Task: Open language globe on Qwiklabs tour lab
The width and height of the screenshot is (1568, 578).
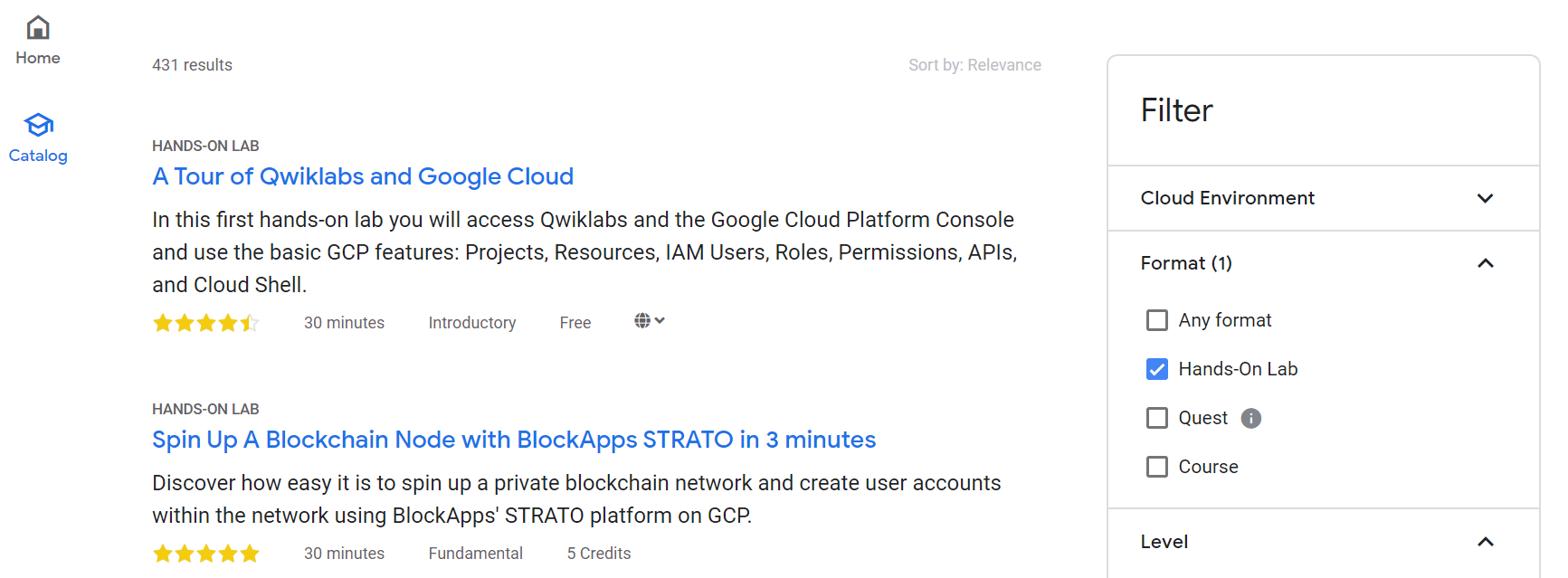Action: pyautogui.click(x=650, y=321)
